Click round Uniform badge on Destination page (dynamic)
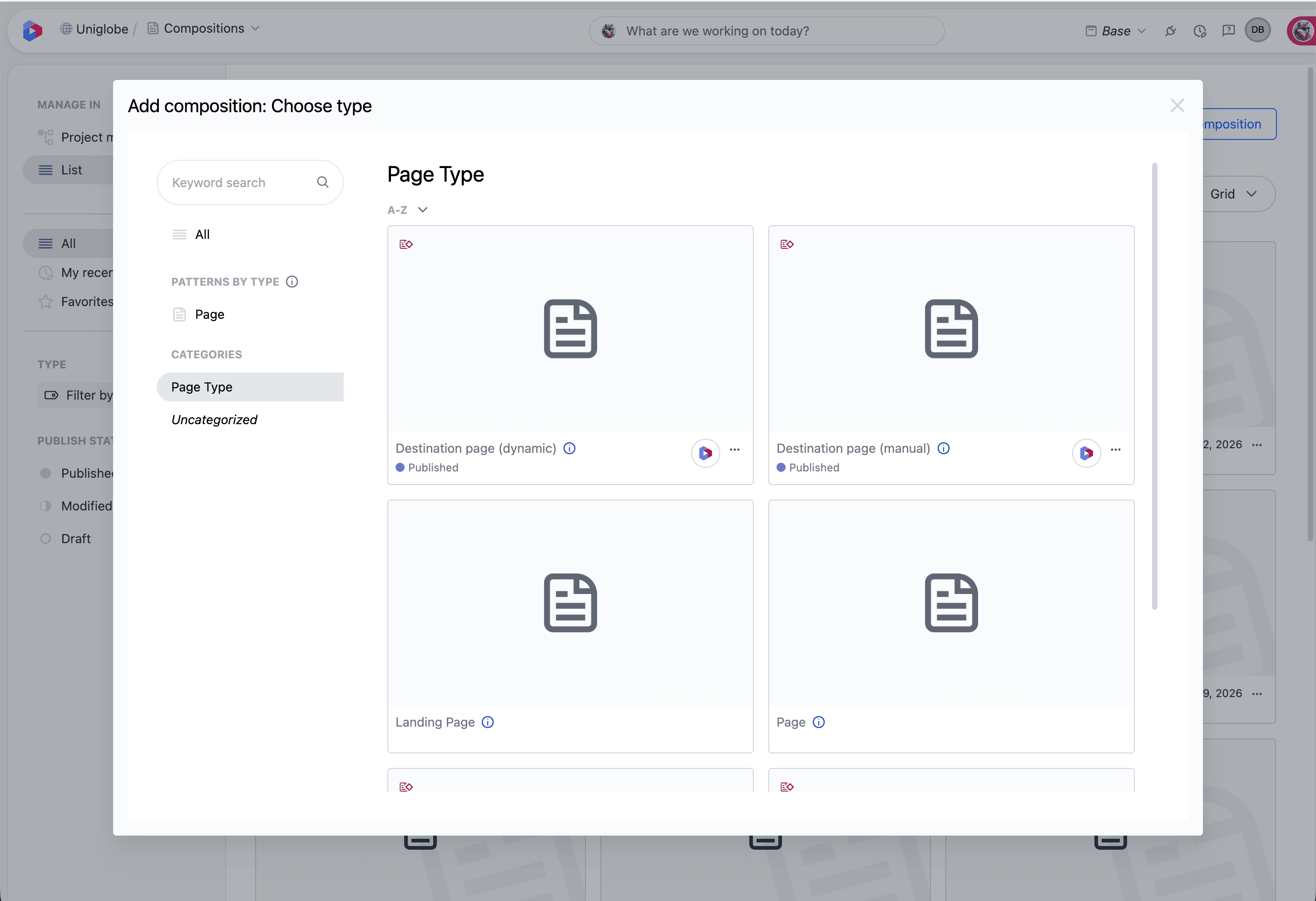This screenshot has height=901, width=1316. pyautogui.click(x=706, y=453)
